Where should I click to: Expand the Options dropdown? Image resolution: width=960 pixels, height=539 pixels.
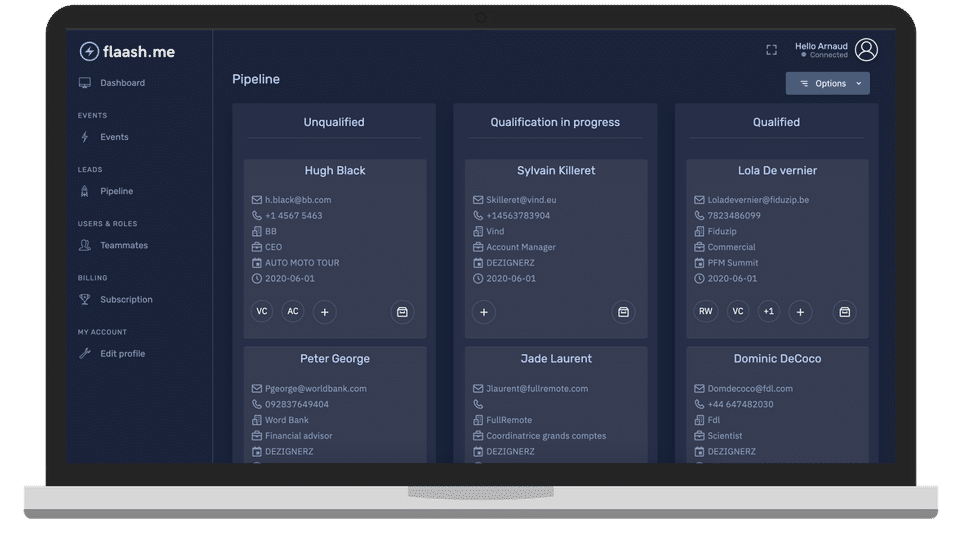point(827,83)
